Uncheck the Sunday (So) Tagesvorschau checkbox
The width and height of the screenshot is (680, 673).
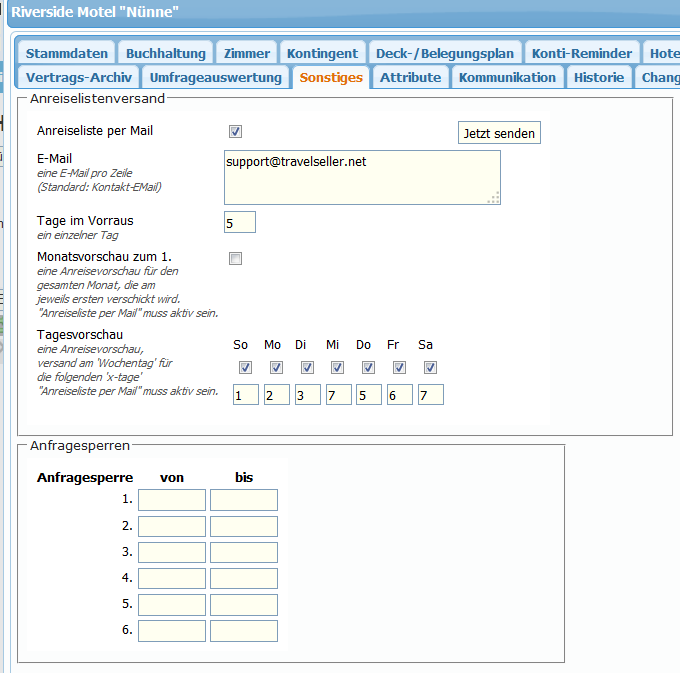pos(245,368)
